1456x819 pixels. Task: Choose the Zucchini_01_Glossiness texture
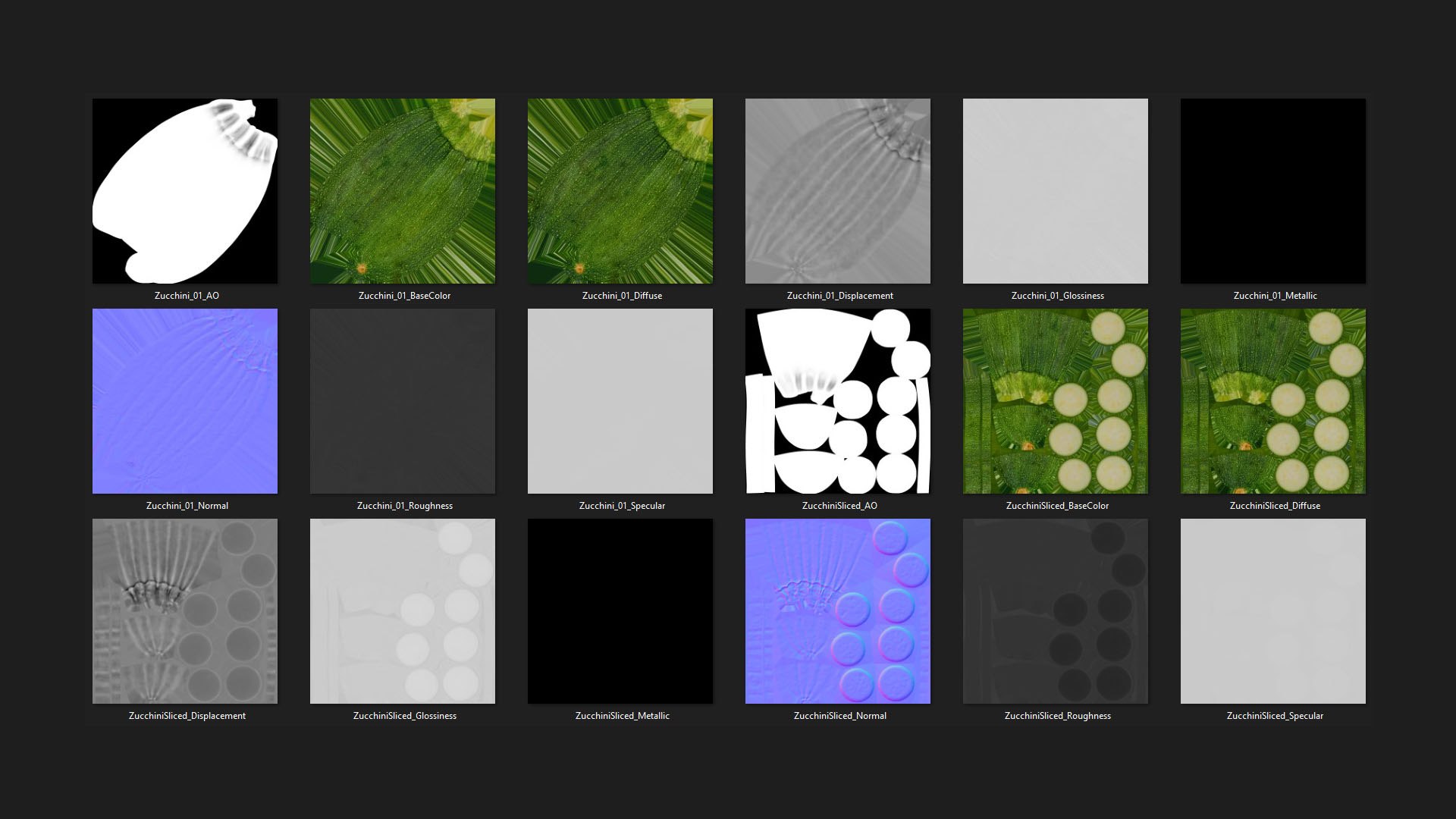pos(1056,191)
